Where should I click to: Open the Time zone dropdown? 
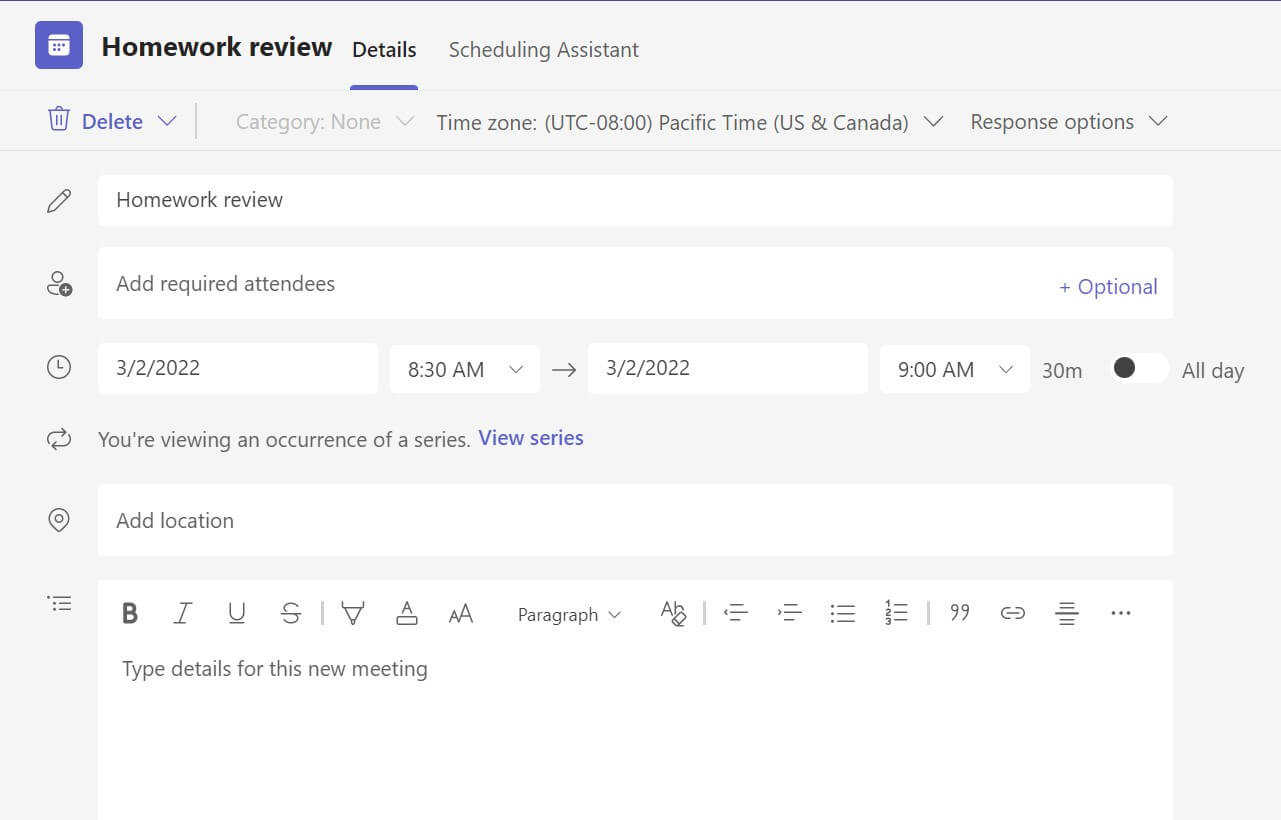click(688, 121)
